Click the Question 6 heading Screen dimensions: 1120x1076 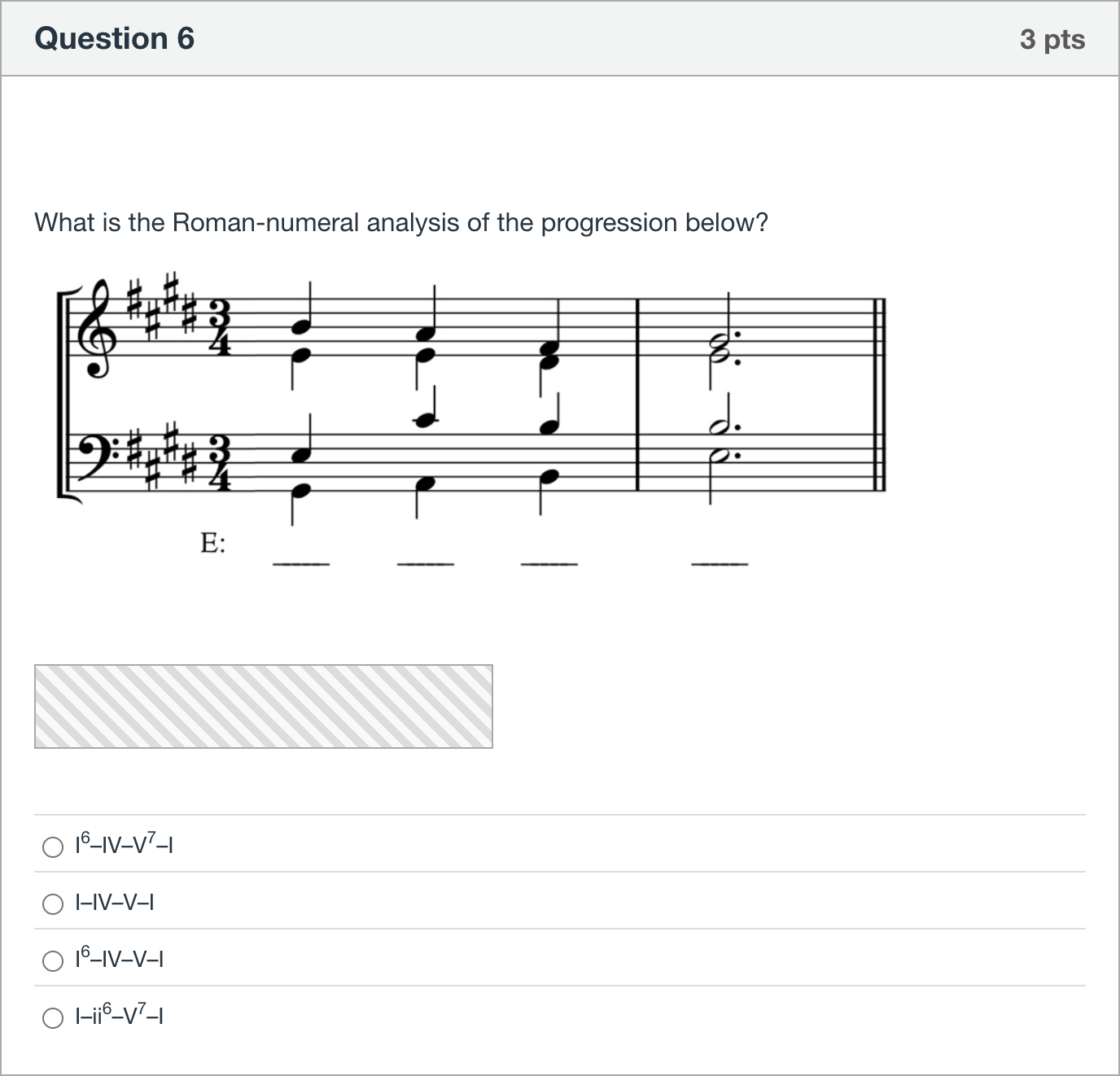115,38
